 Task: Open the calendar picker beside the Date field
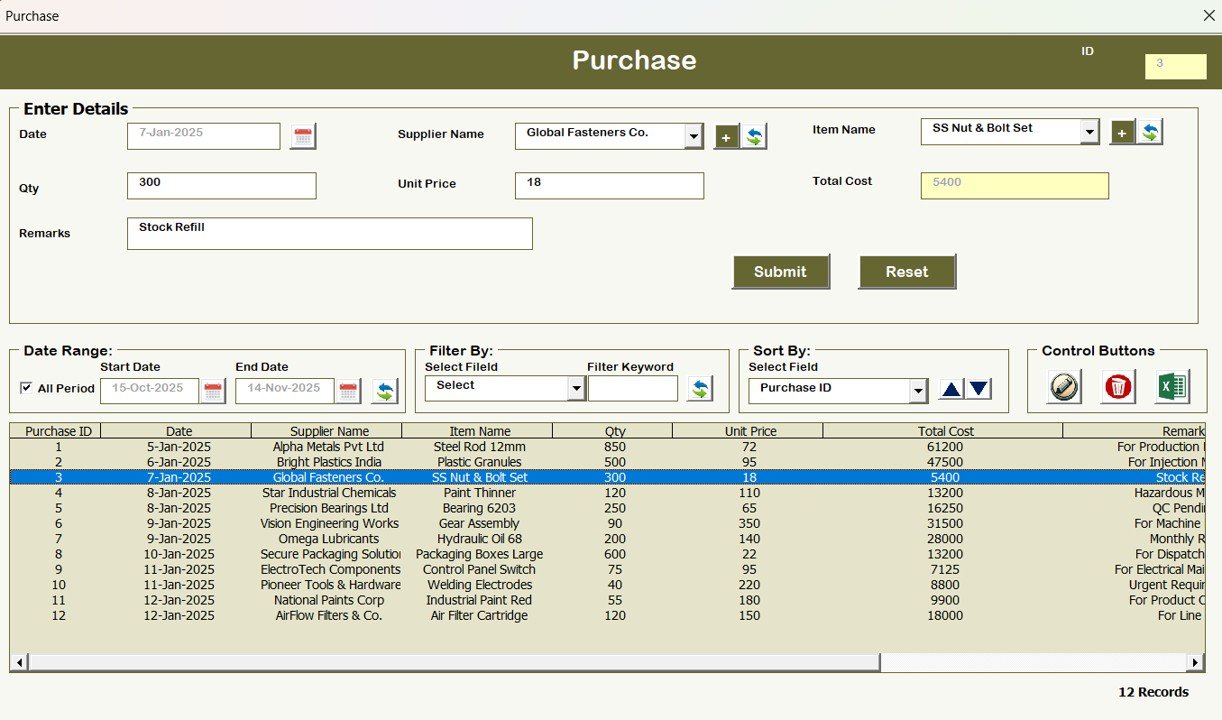pyautogui.click(x=302, y=136)
